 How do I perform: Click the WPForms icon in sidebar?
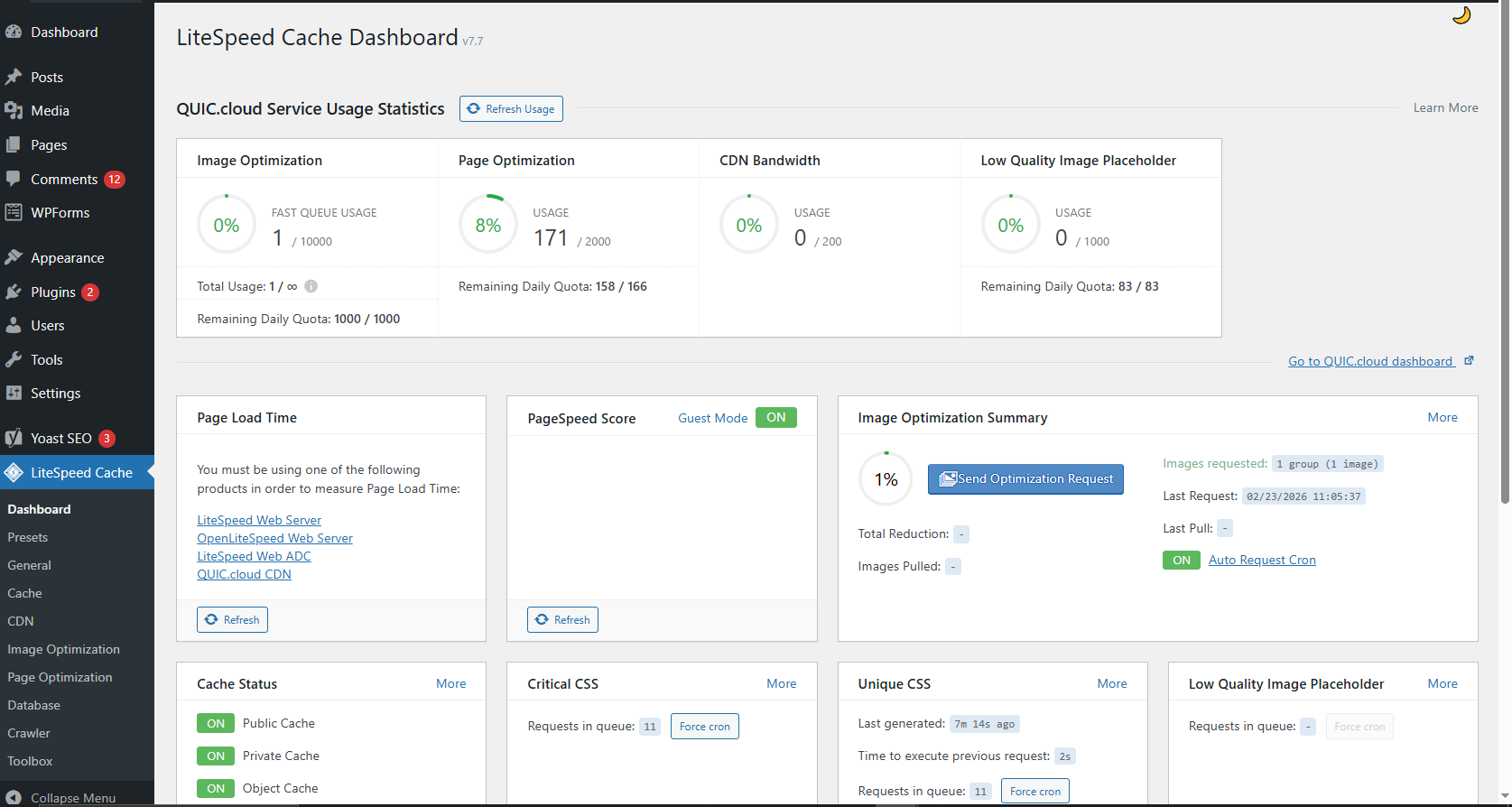coord(14,212)
